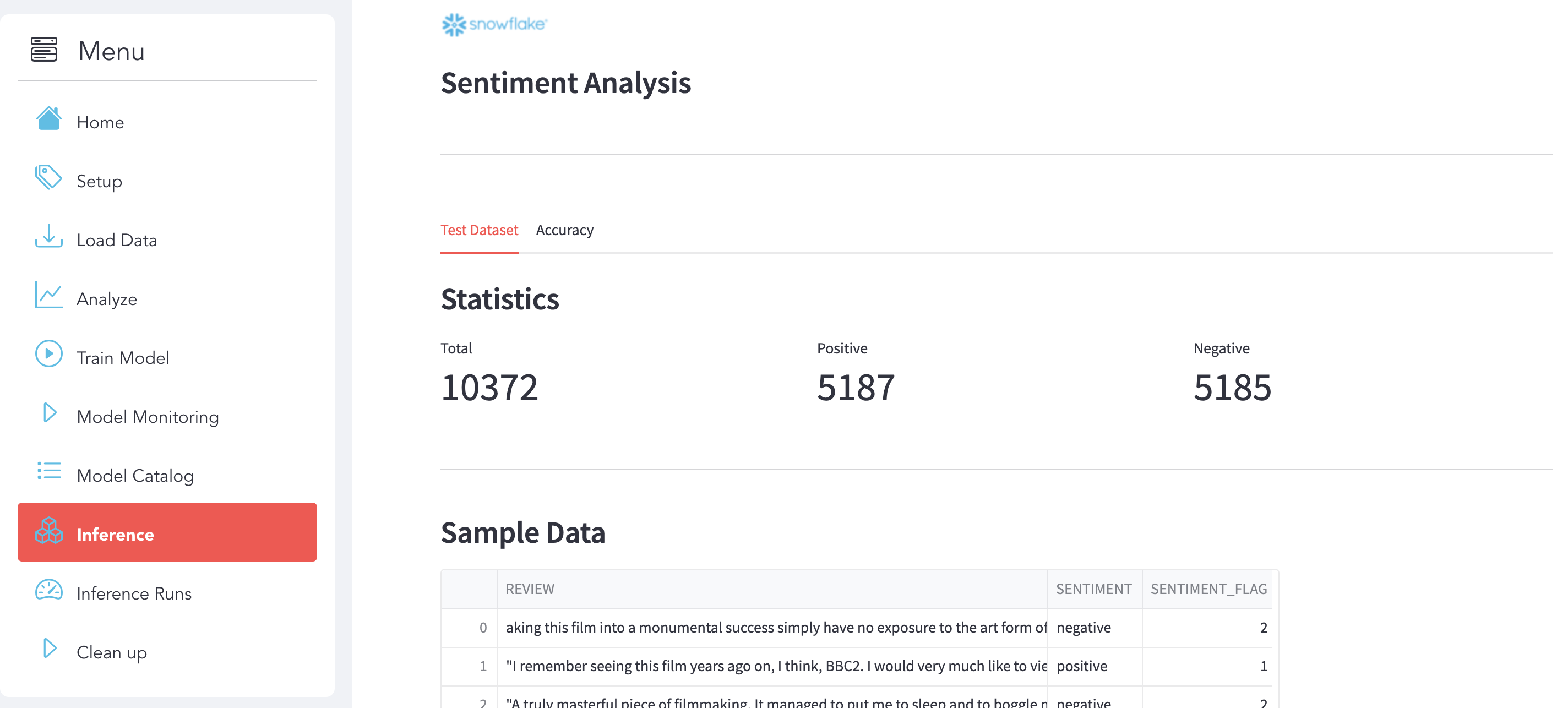Click the SENTIMENT column header
The height and width of the screenshot is (708, 1568).
tap(1093, 589)
